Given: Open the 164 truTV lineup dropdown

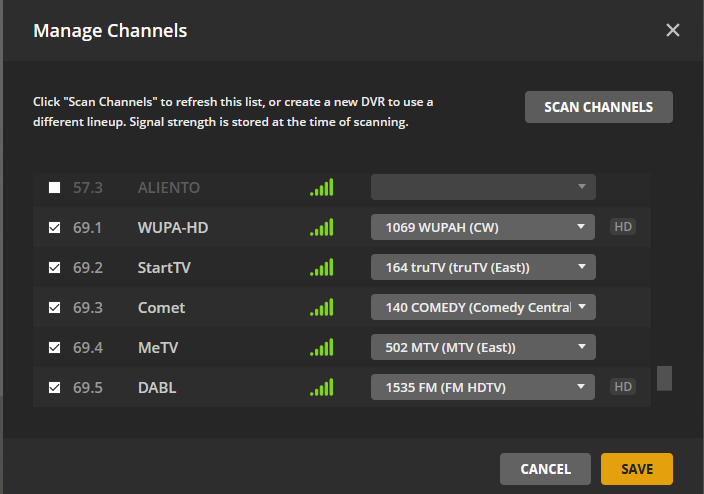Looking at the screenshot, I should 483,267.
